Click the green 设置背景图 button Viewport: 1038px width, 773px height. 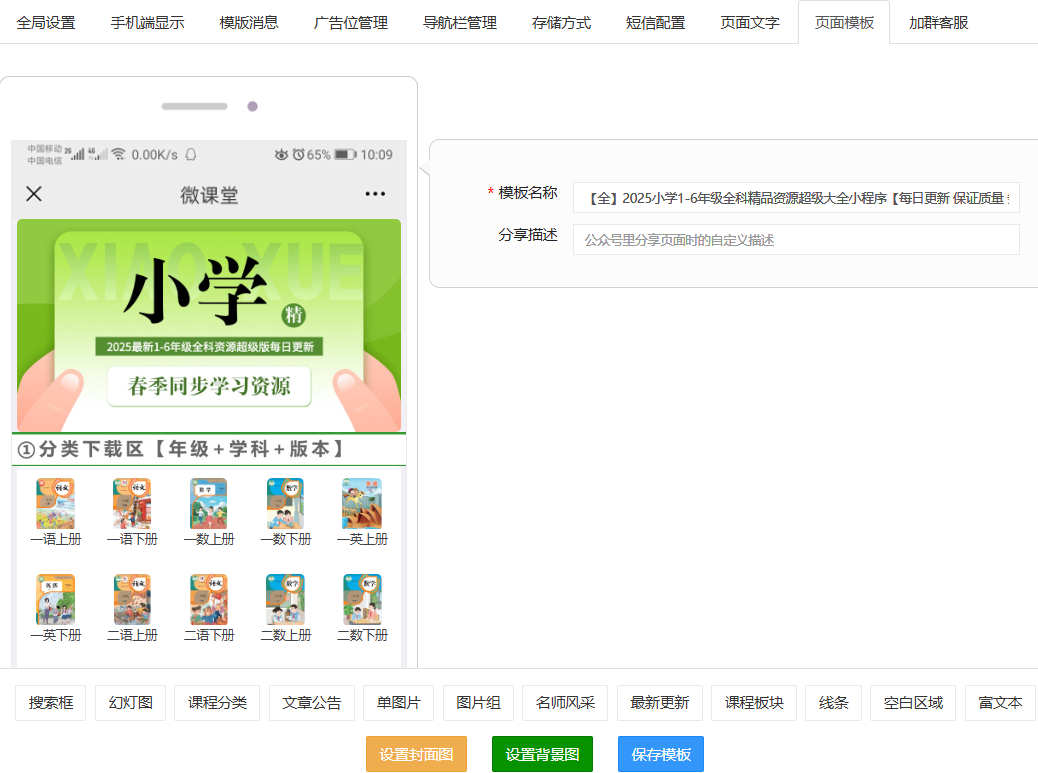click(542, 754)
